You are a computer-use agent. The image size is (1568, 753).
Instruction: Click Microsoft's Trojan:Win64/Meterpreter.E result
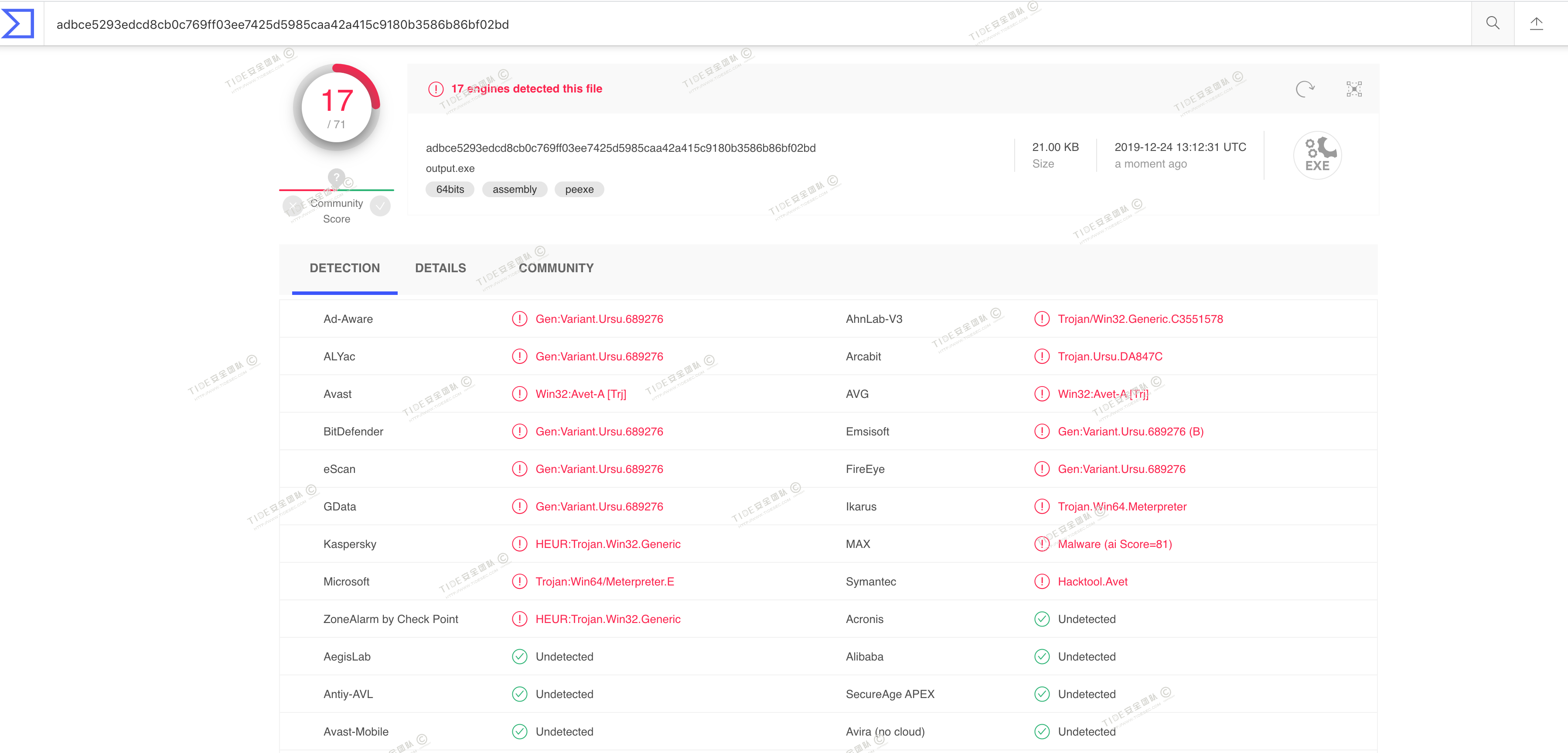coord(604,581)
